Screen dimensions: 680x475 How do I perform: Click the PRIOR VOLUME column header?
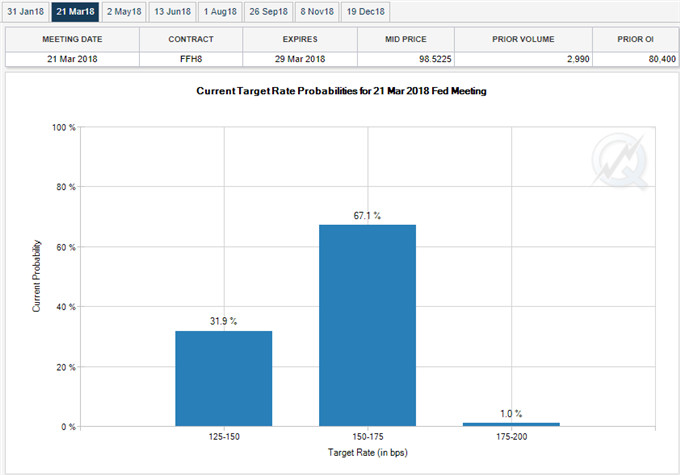(x=523, y=39)
